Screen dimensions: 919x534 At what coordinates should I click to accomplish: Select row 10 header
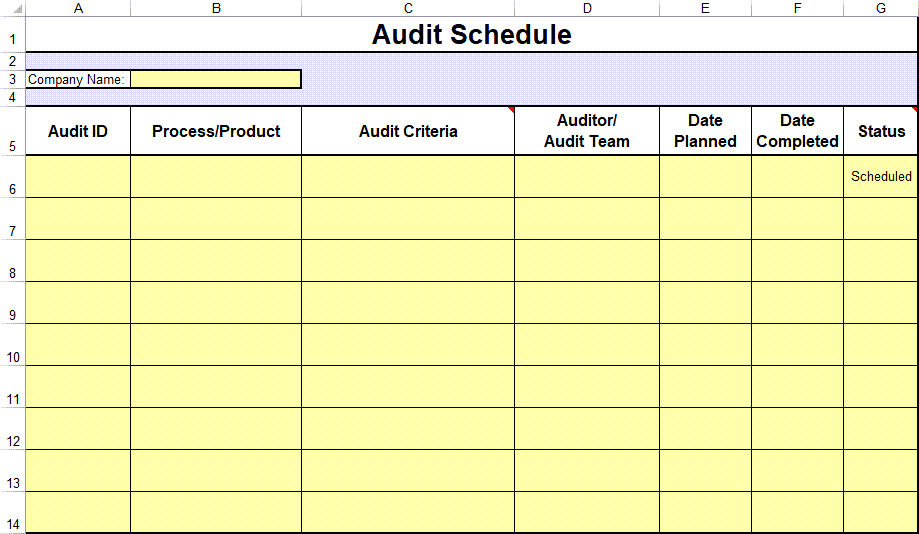pos(12,345)
